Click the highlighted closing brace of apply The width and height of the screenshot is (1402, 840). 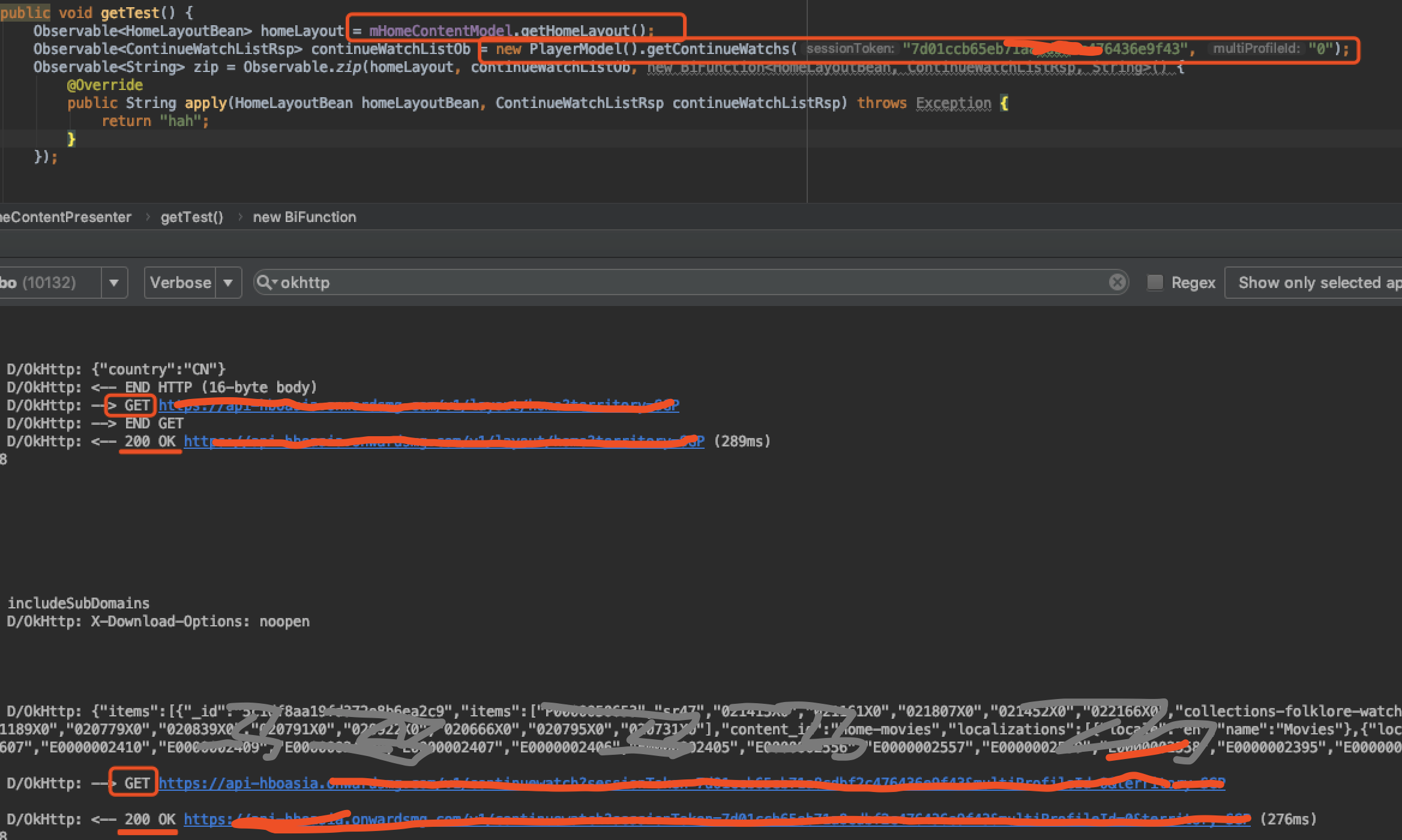71,139
